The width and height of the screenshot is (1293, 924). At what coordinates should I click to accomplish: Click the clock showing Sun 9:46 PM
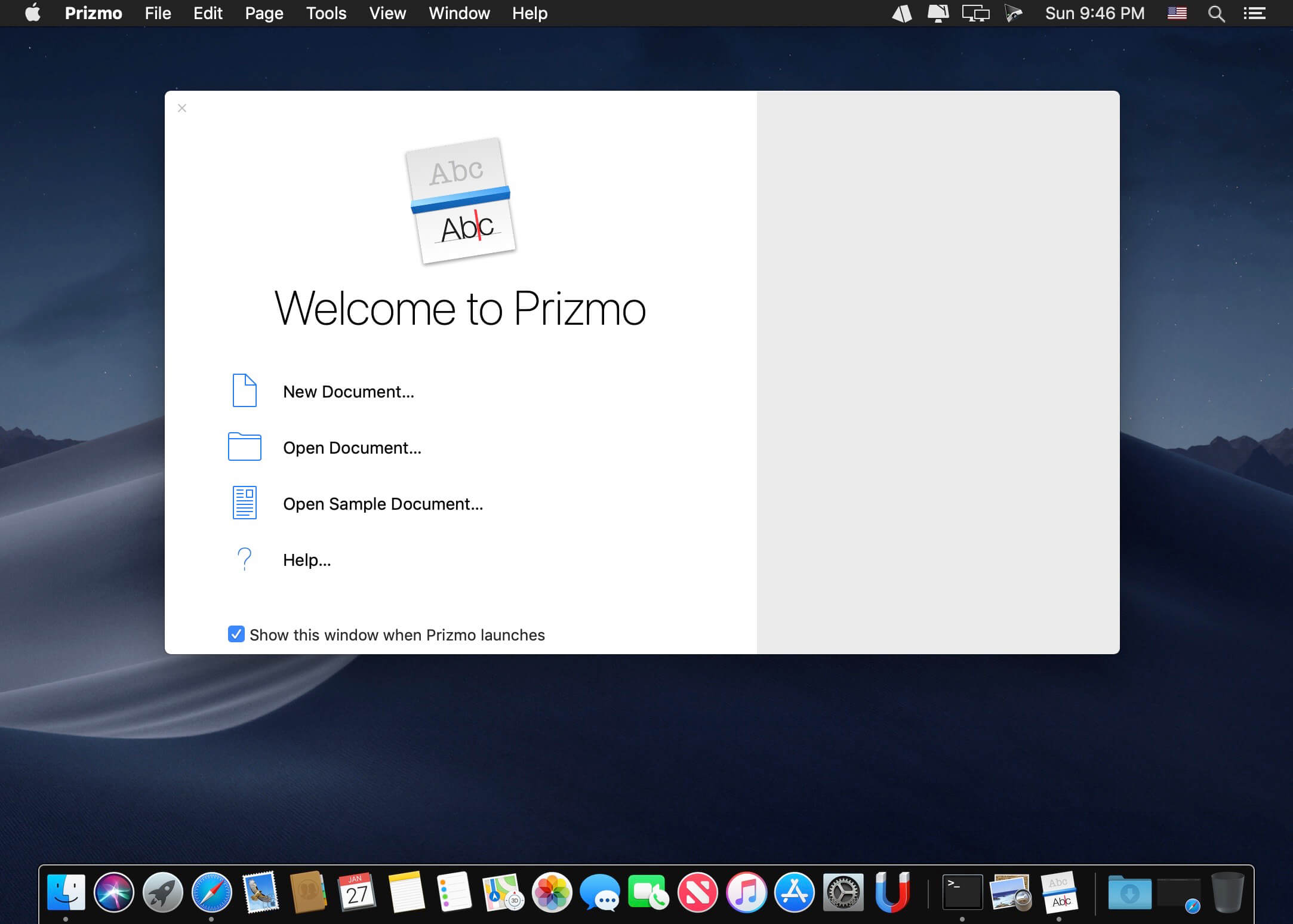tap(1094, 13)
